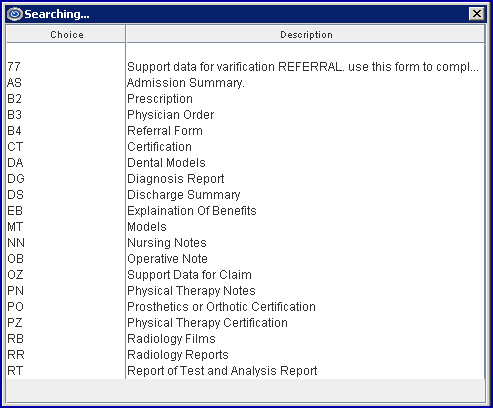Viewport: 493px width, 408px height.
Task: Select the B4 Referral Form entry
Action: click(246, 131)
